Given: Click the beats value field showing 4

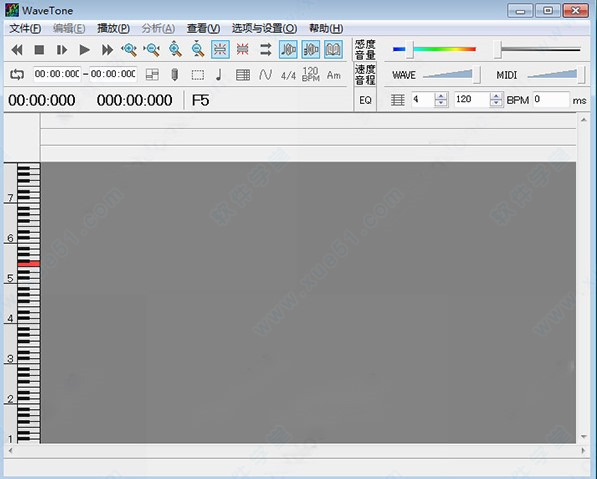Looking at the screenshot, I should [x=423, y=99].
